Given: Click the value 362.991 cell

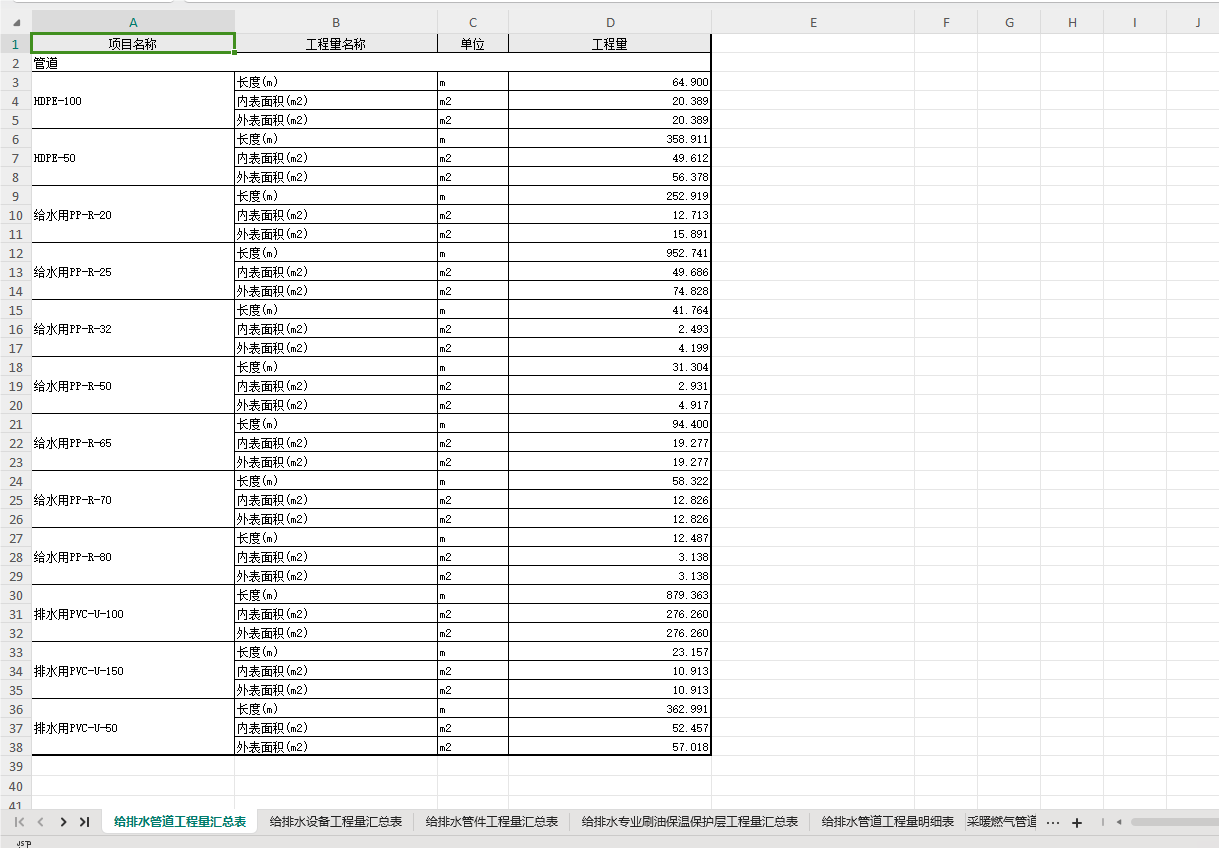Looking at the screenshot, I should (610, 709).
